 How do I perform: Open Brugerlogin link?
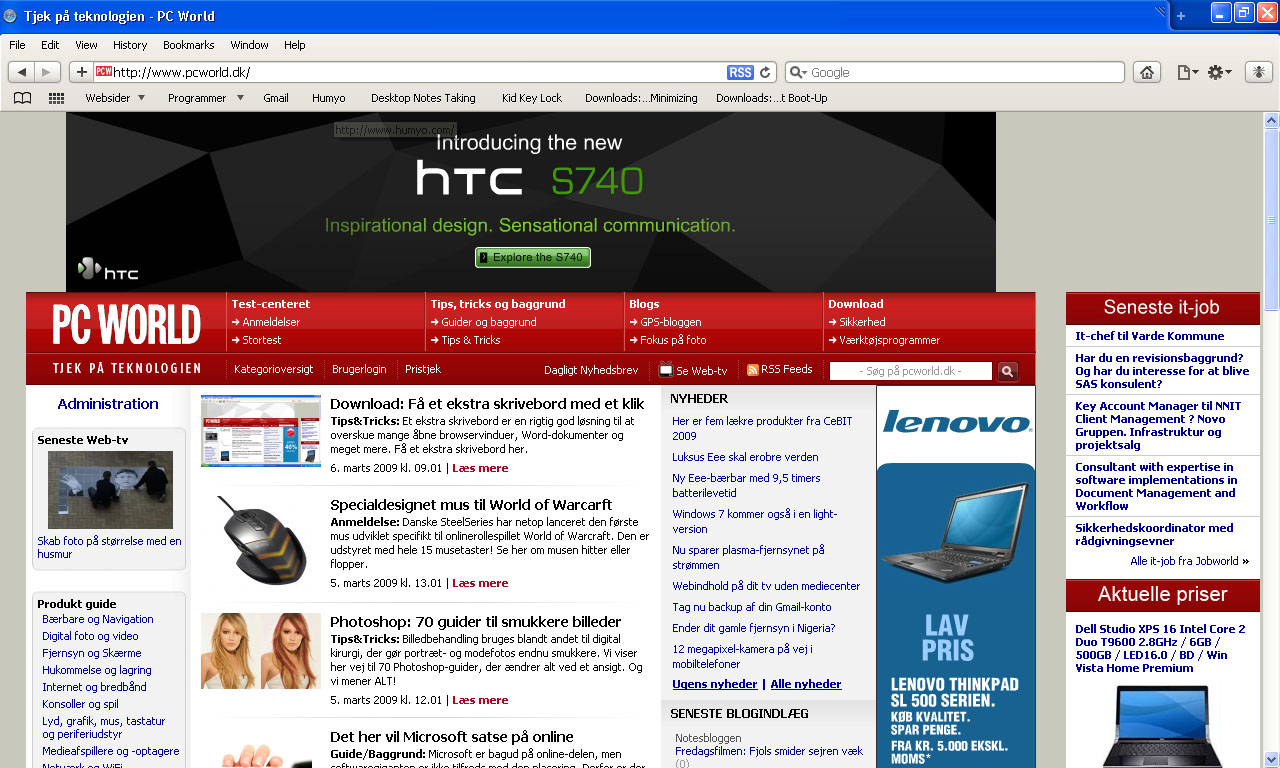[x=359, y=369]
